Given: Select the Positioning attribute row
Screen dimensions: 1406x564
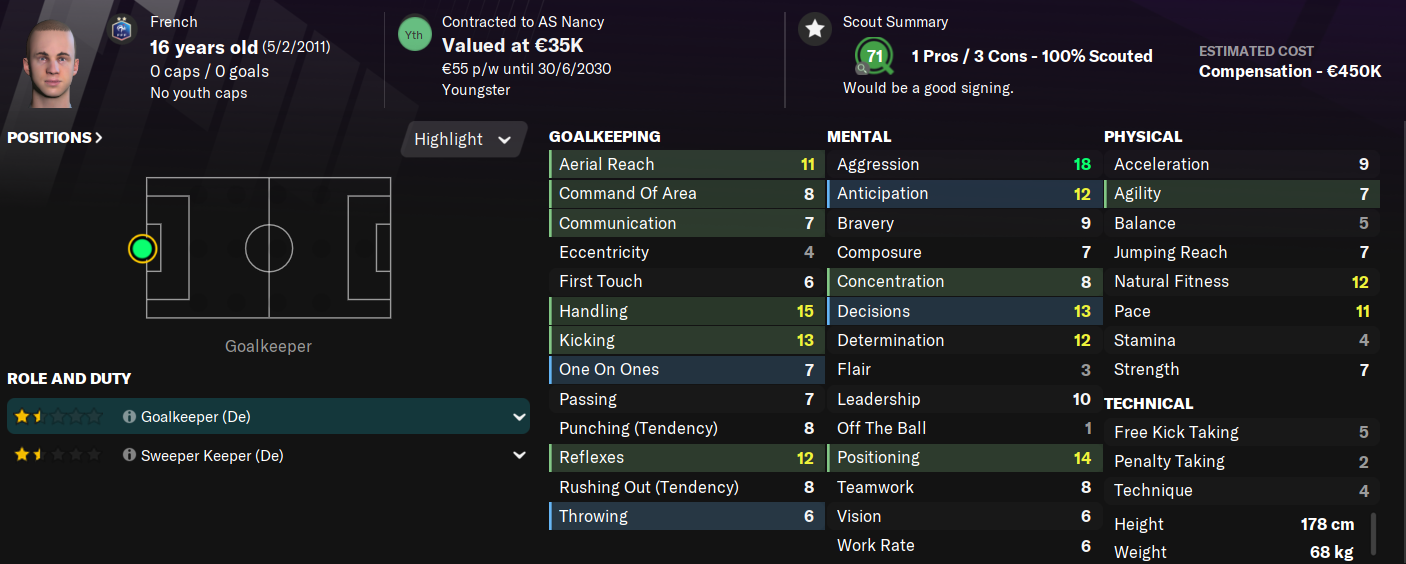Looking at the screenshot, I should click(963, 458).
